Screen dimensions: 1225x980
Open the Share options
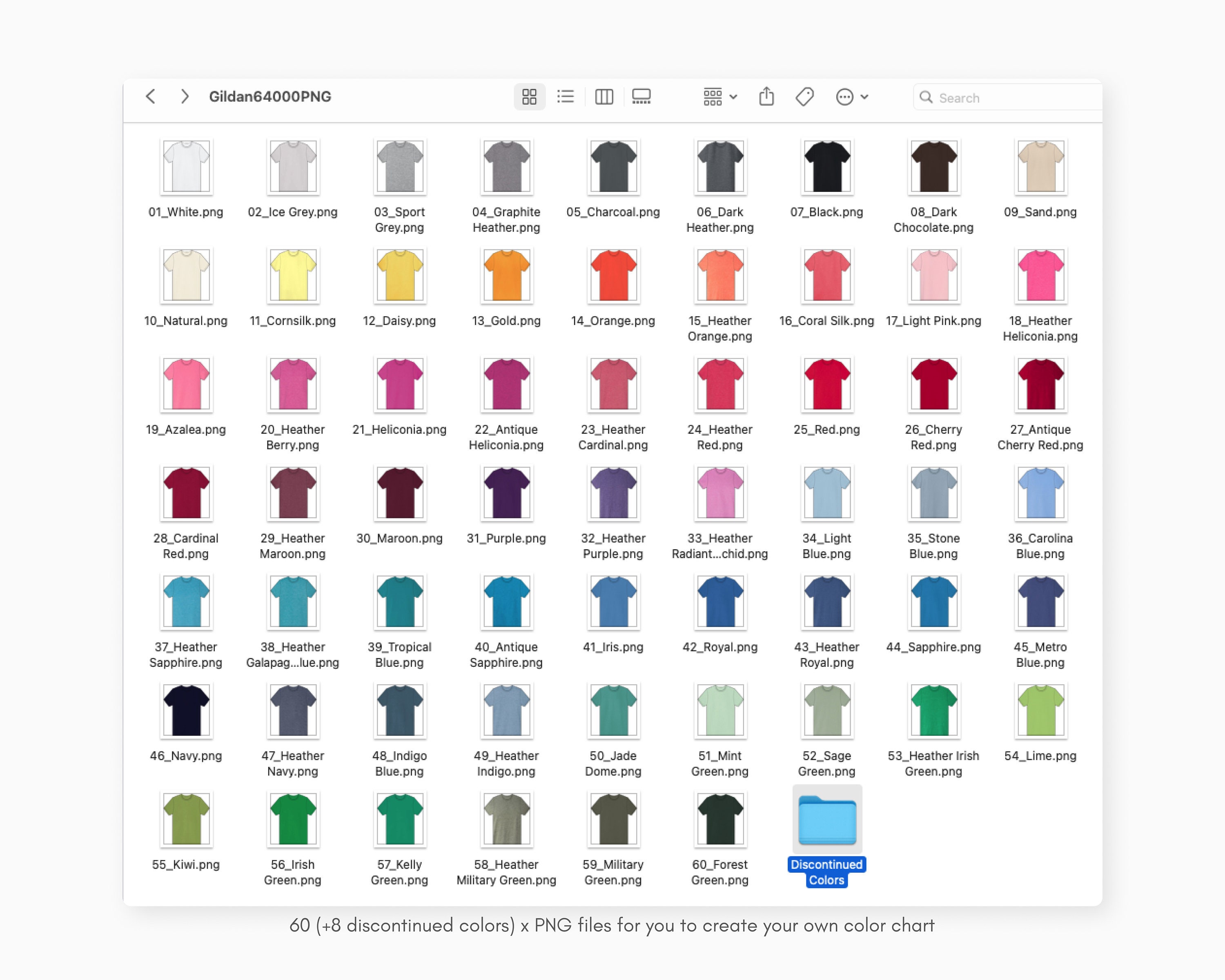766,97
